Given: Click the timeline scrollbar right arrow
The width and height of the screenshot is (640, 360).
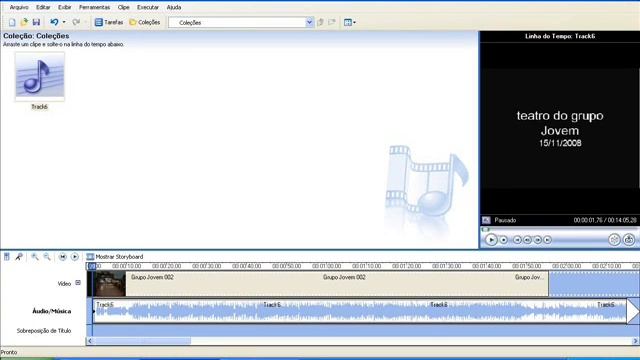Looking at the screenshot, I should (636, 341).
